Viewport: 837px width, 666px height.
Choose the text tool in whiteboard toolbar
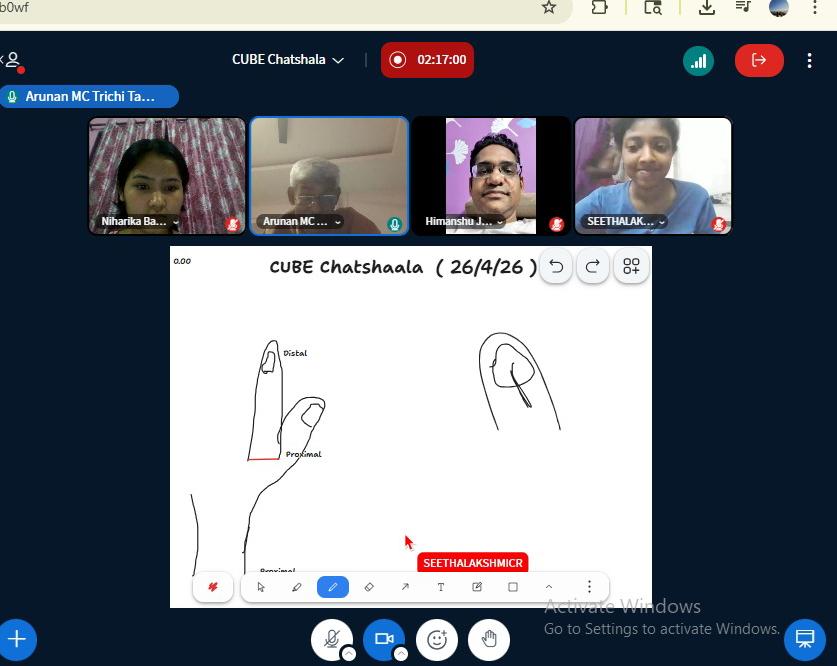(441, 587)
